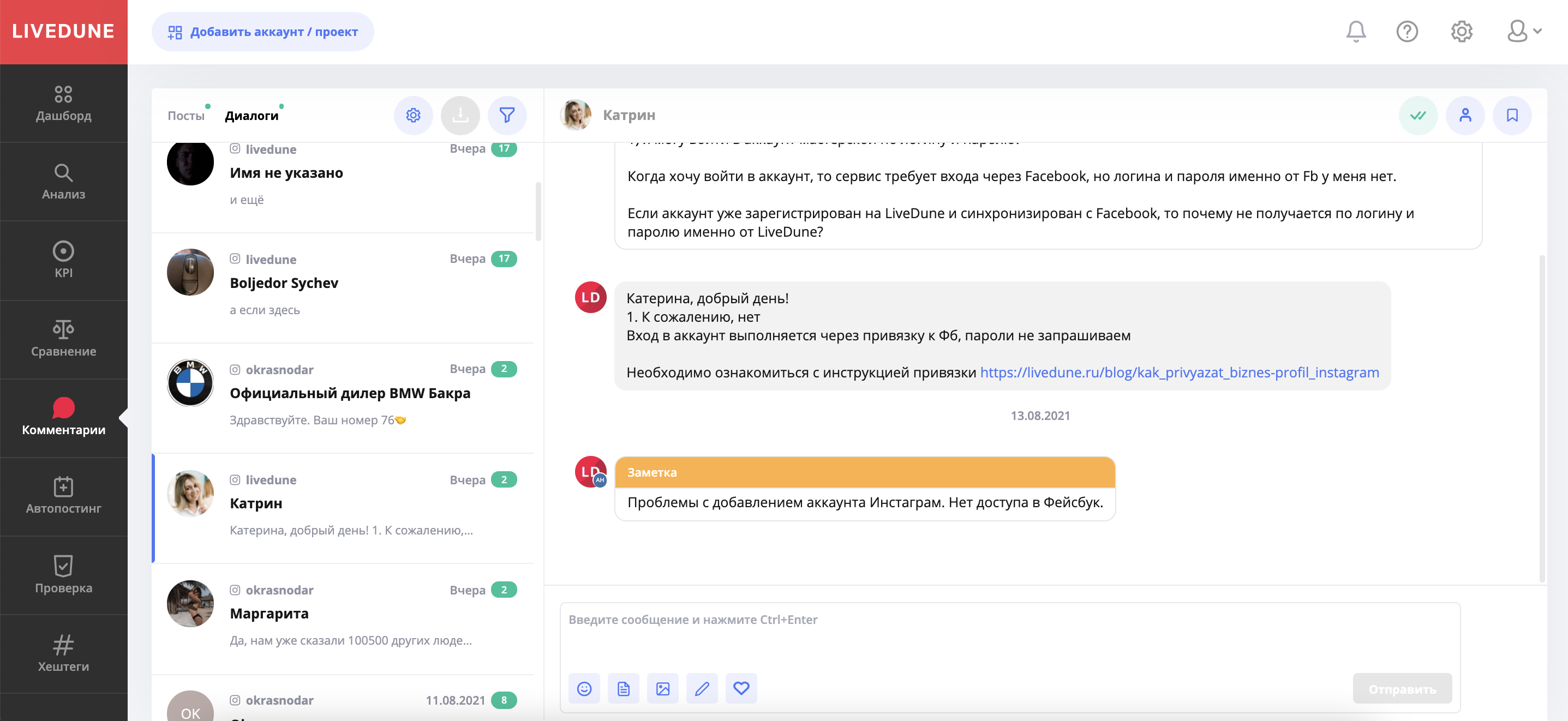Open the notifications bell
This screenshot has width=1568, height=721.
click(1356, 31)
